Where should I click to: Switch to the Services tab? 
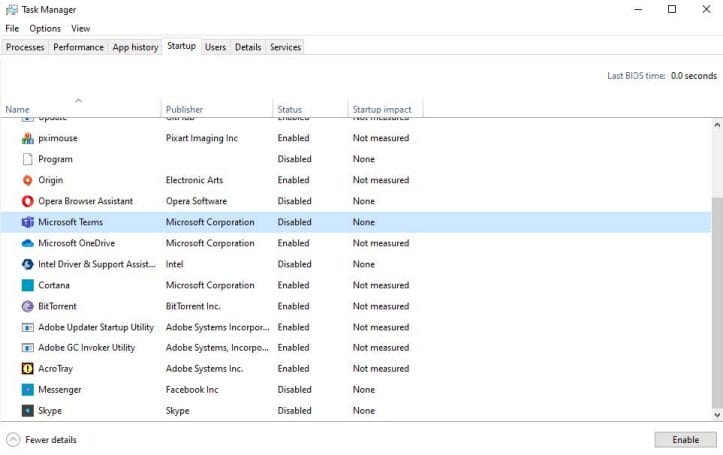coord(285,47)
